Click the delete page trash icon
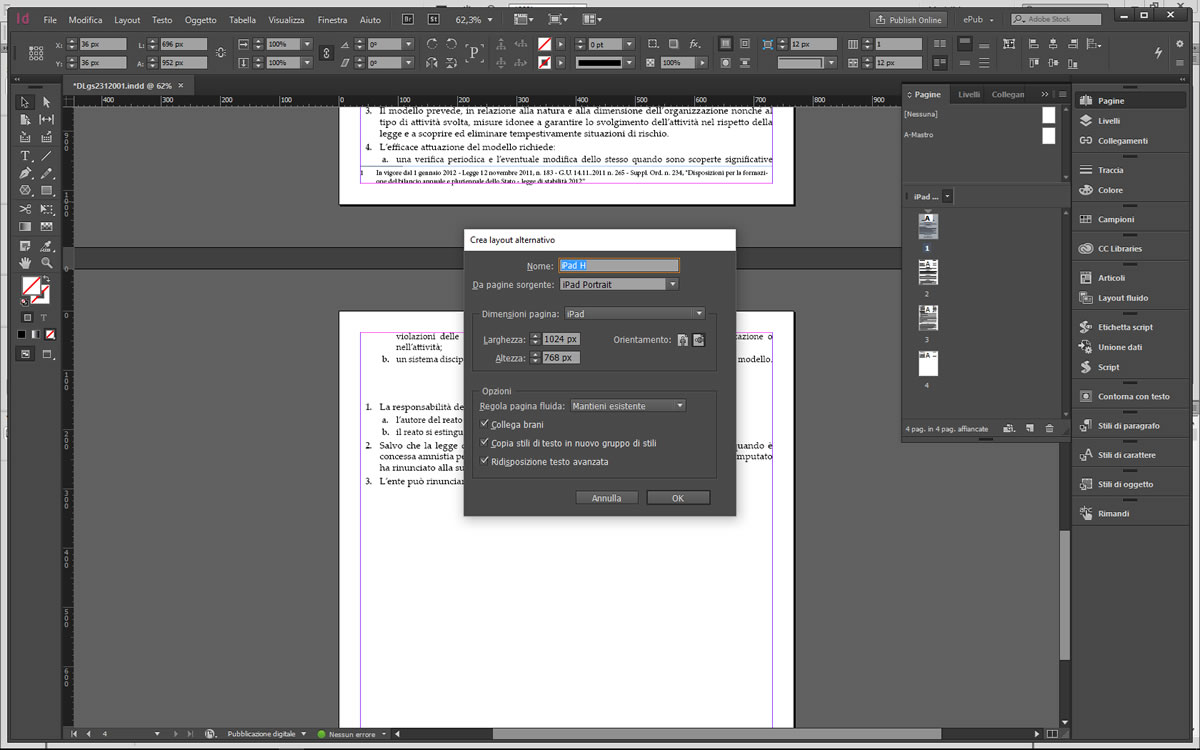This screenshot has width=1200, height=750. point(1049,429)
